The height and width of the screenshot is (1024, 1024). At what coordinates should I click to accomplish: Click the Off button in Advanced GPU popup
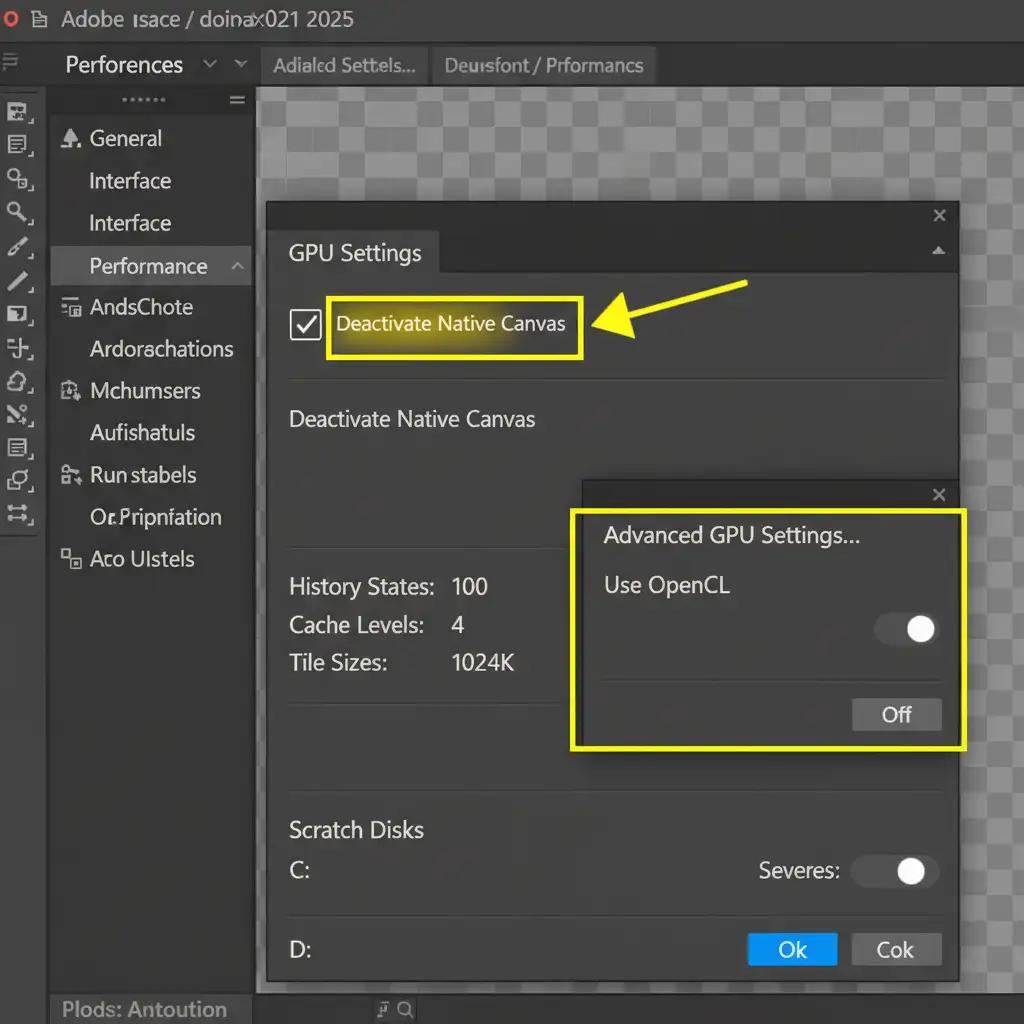pyautogui.click(x=896, y=715)
